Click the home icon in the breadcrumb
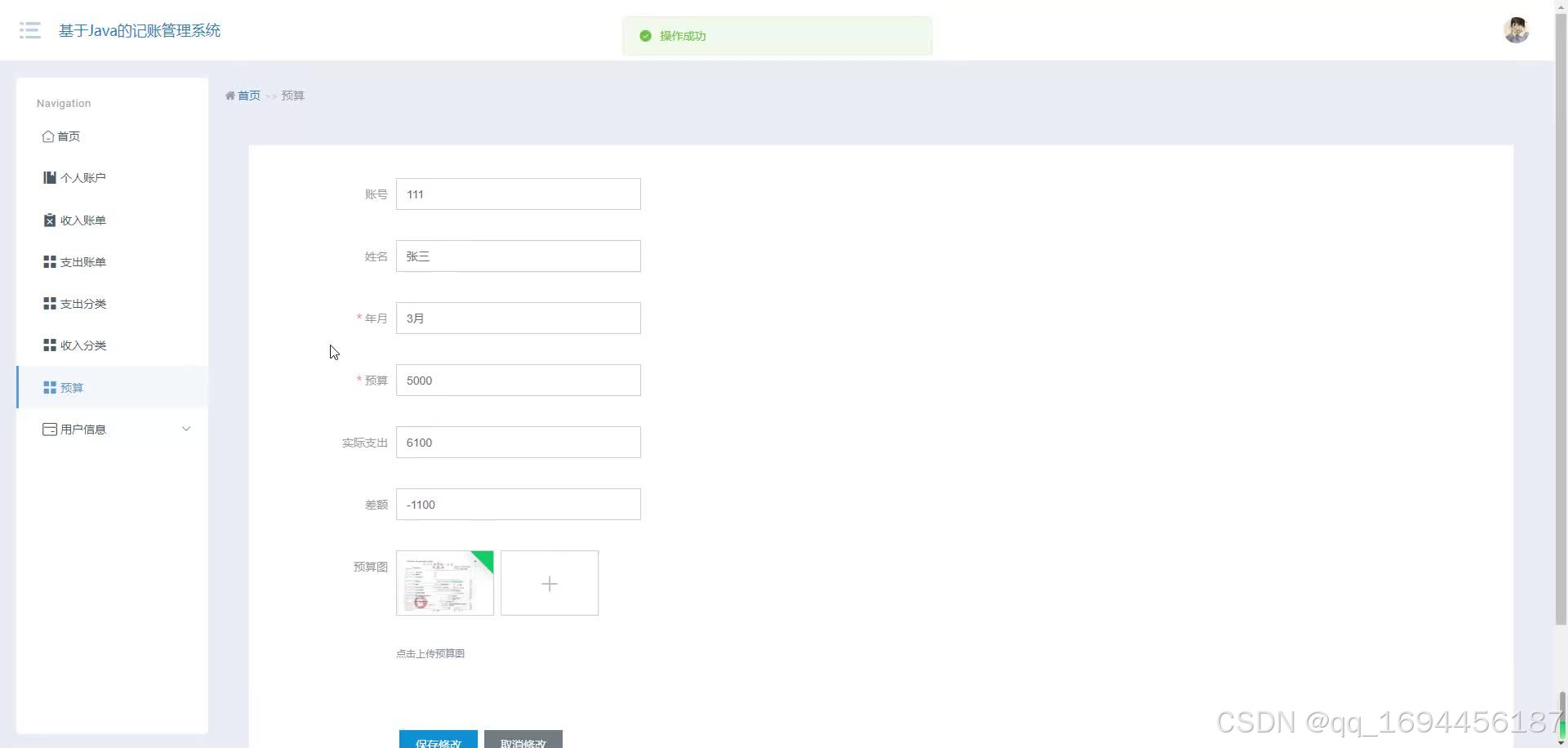Screen dimensions: 1568x748 pyautogui.click(x=230, y=96)
